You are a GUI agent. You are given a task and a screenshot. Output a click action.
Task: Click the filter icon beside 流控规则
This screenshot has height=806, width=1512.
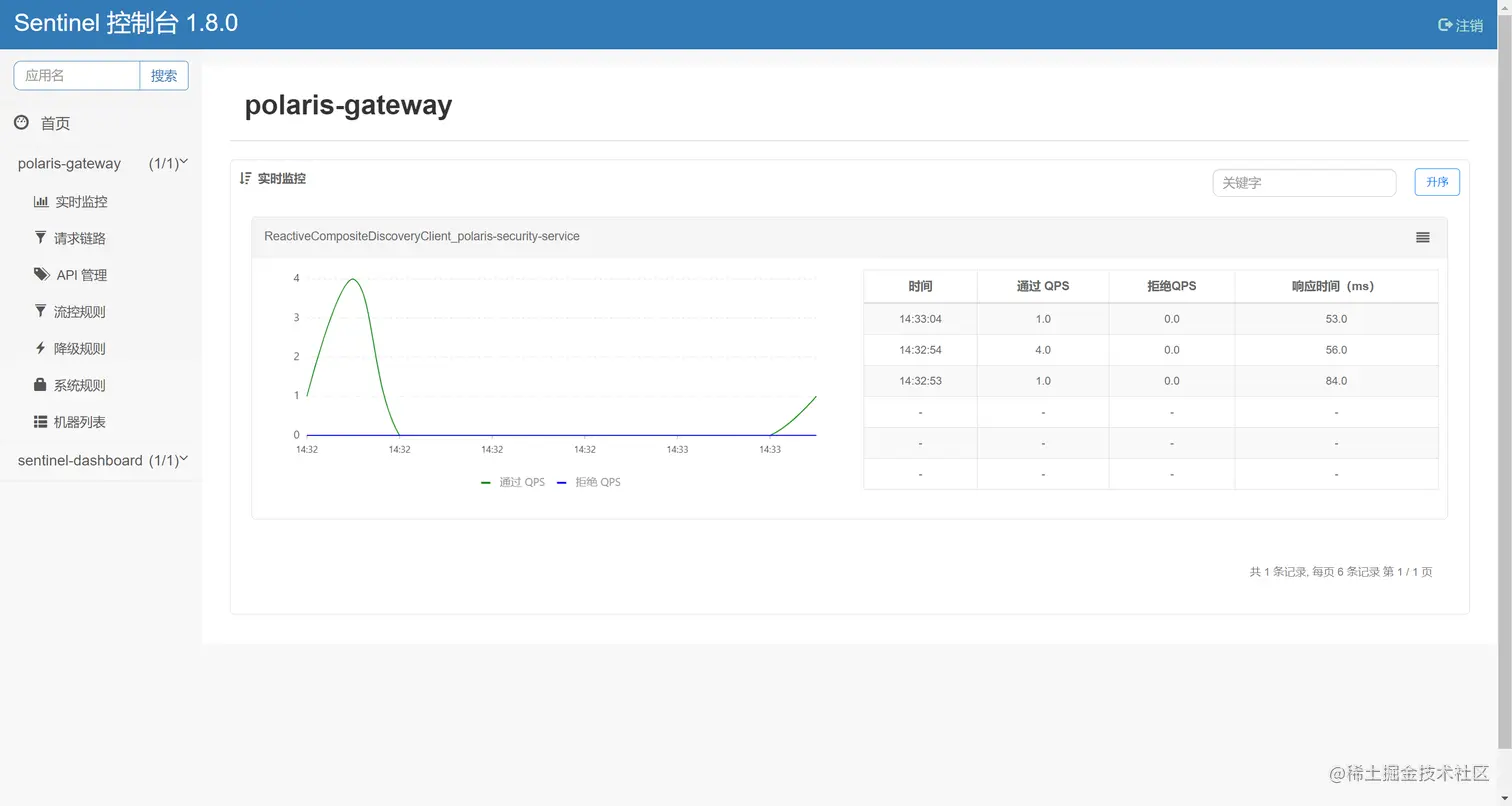click(40, 311)
